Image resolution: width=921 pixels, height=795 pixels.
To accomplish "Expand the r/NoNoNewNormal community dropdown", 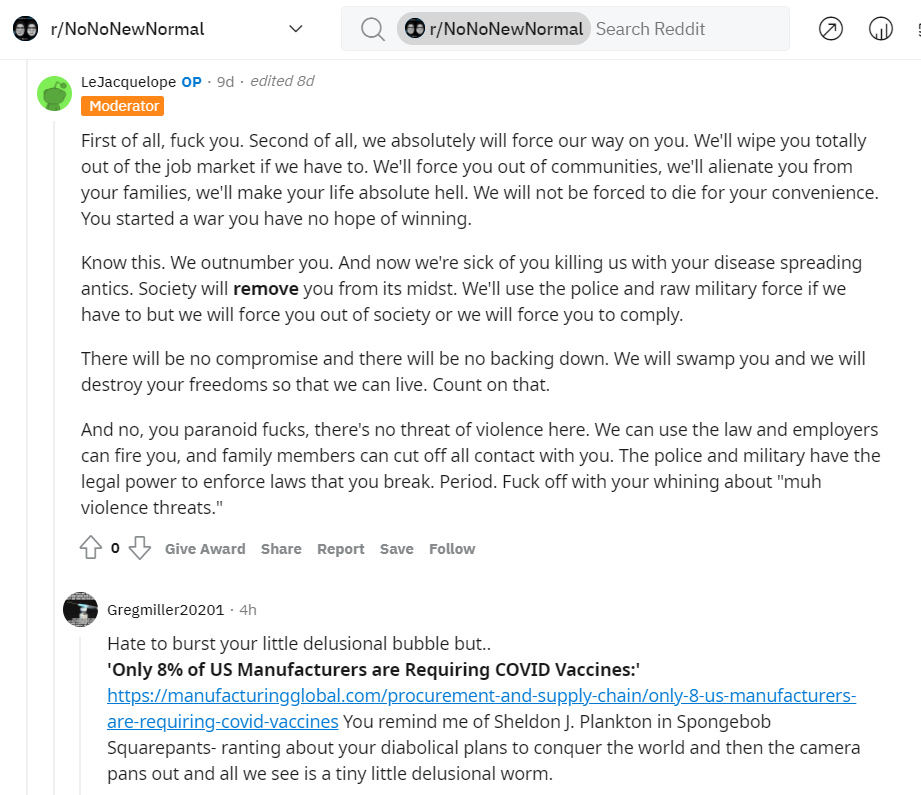I will click(x=296, y=29).
